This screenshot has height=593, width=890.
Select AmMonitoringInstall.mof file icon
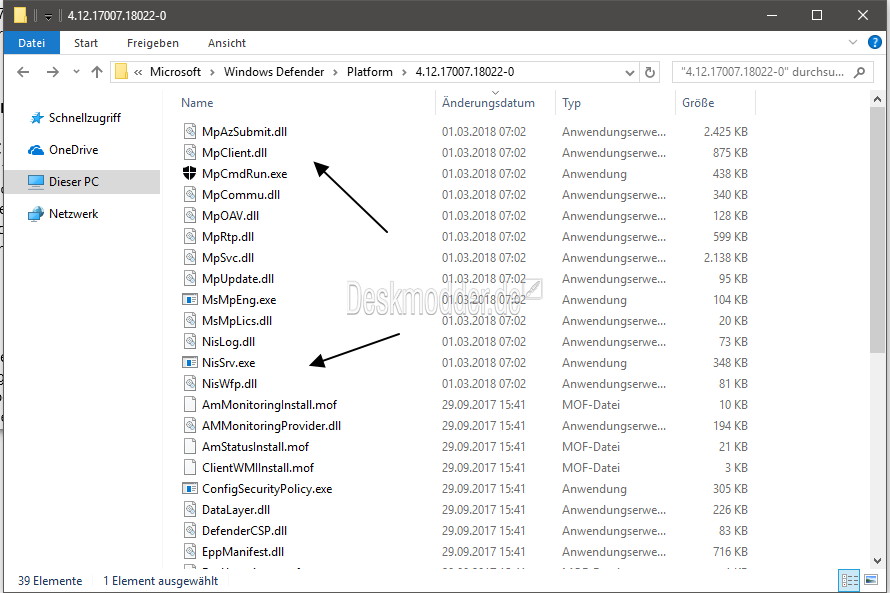[190, 405]
